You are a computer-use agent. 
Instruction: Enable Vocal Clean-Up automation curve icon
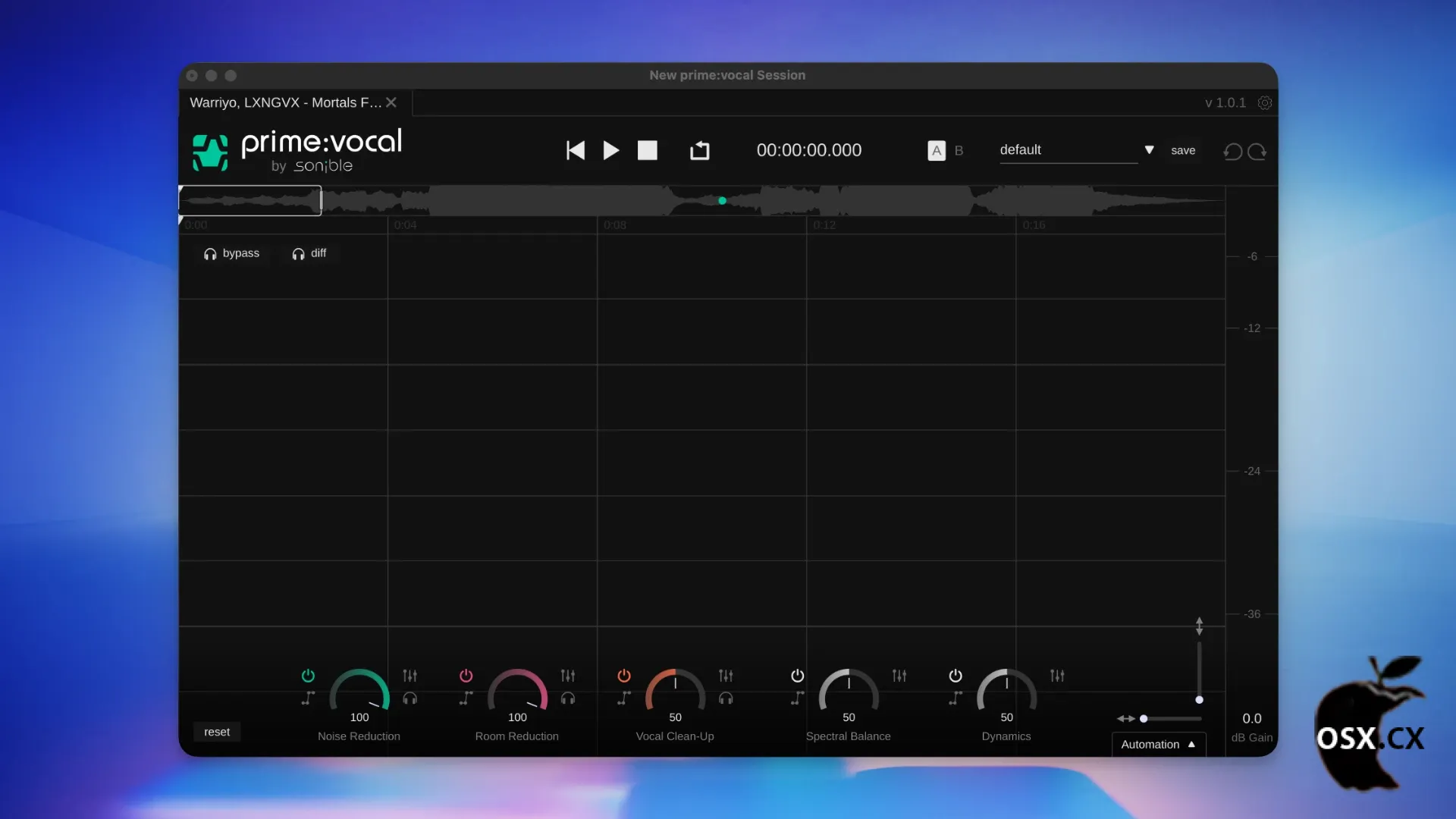[624, 698]
